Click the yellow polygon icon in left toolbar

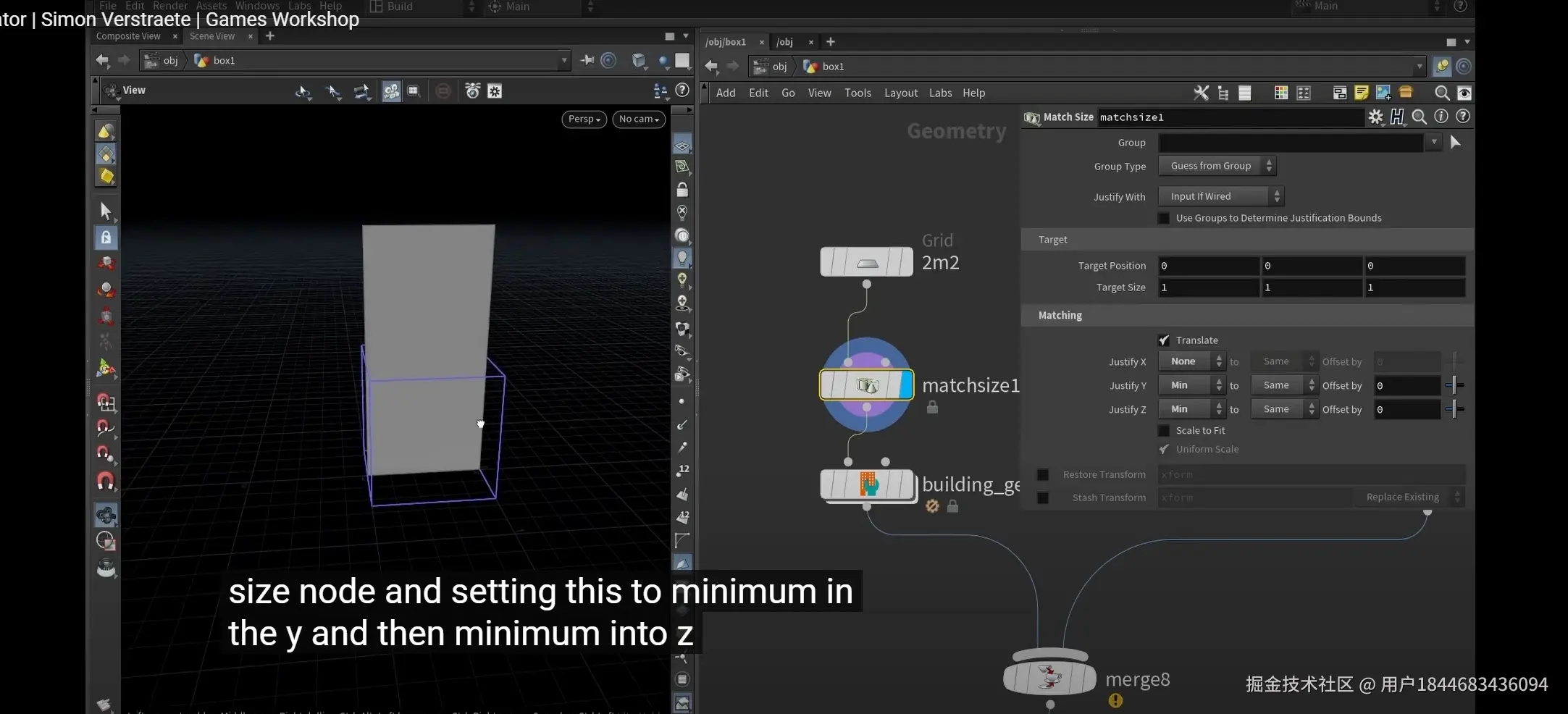(x=106, y=176)
